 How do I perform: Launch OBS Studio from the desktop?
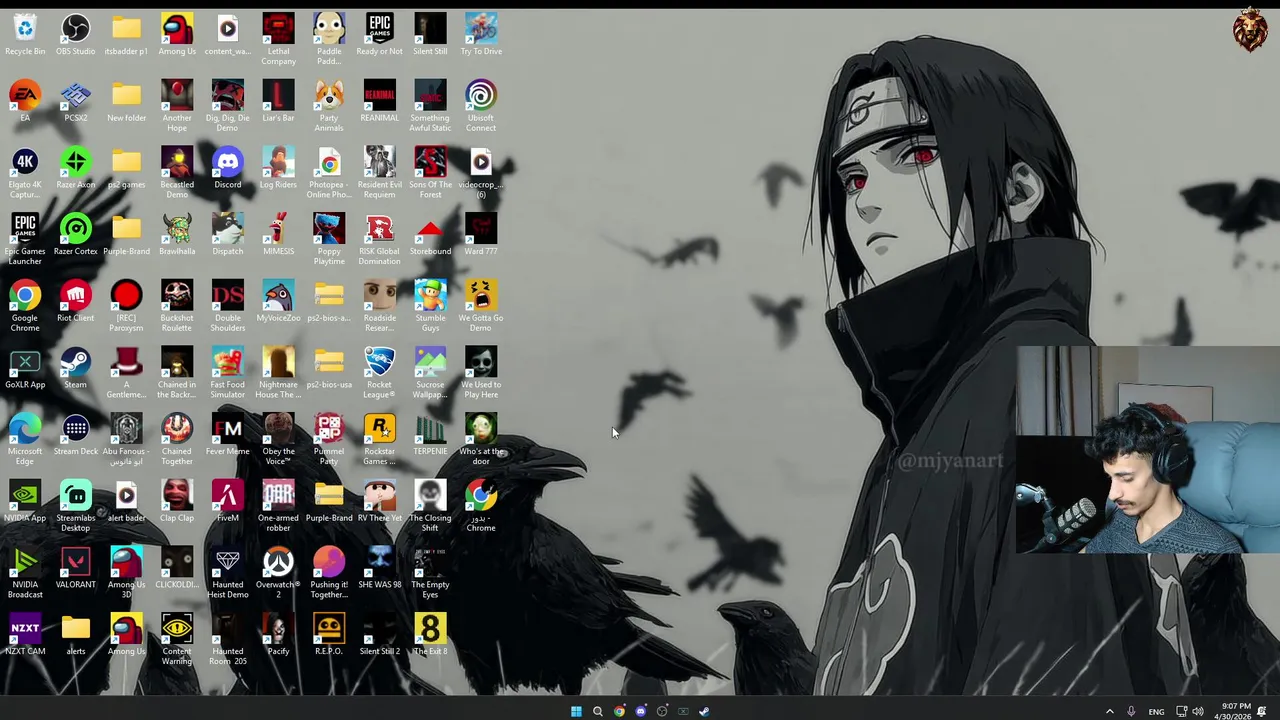(75, 35)
